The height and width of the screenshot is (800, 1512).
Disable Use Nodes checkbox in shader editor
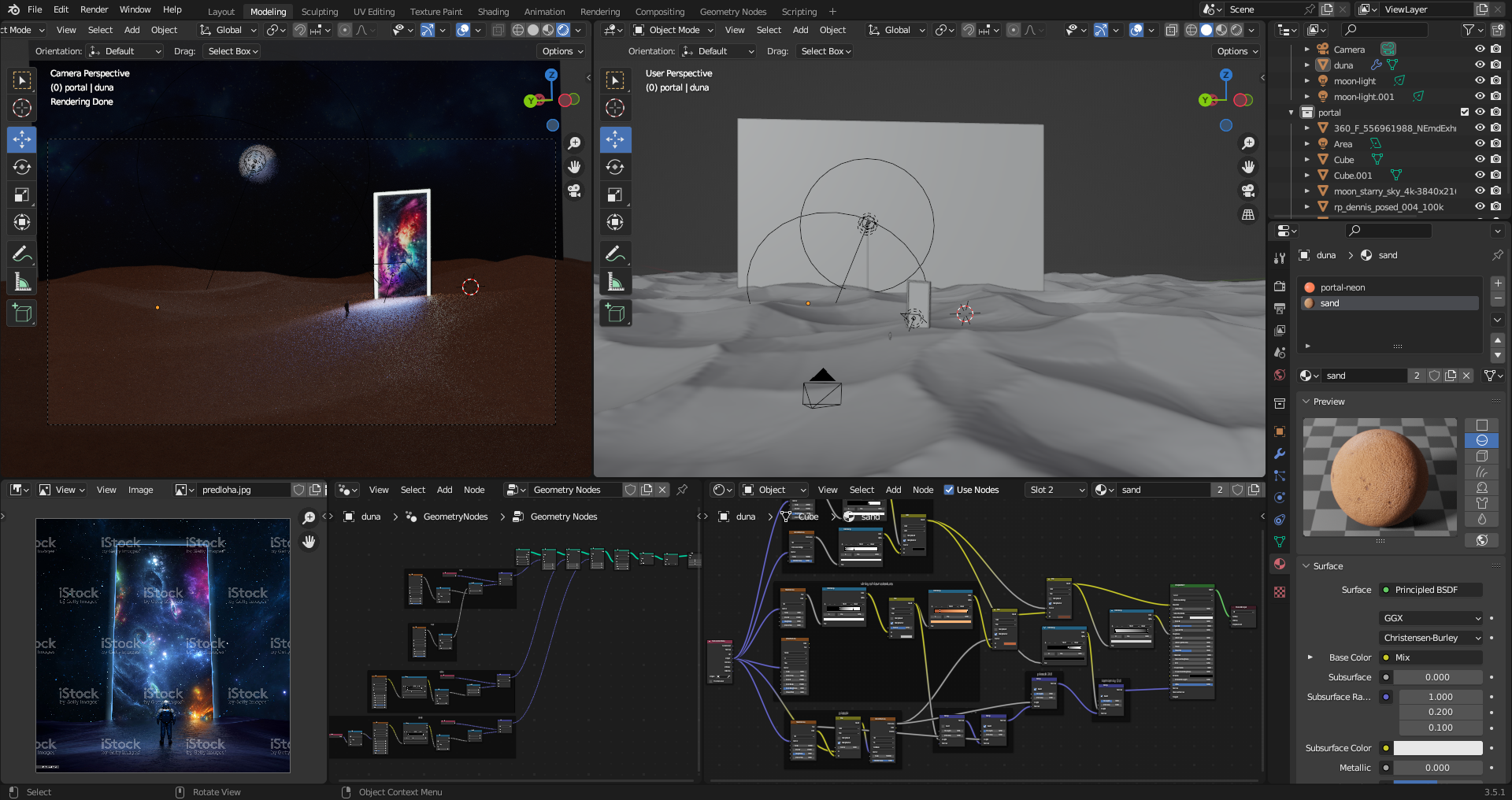[949, 490]
